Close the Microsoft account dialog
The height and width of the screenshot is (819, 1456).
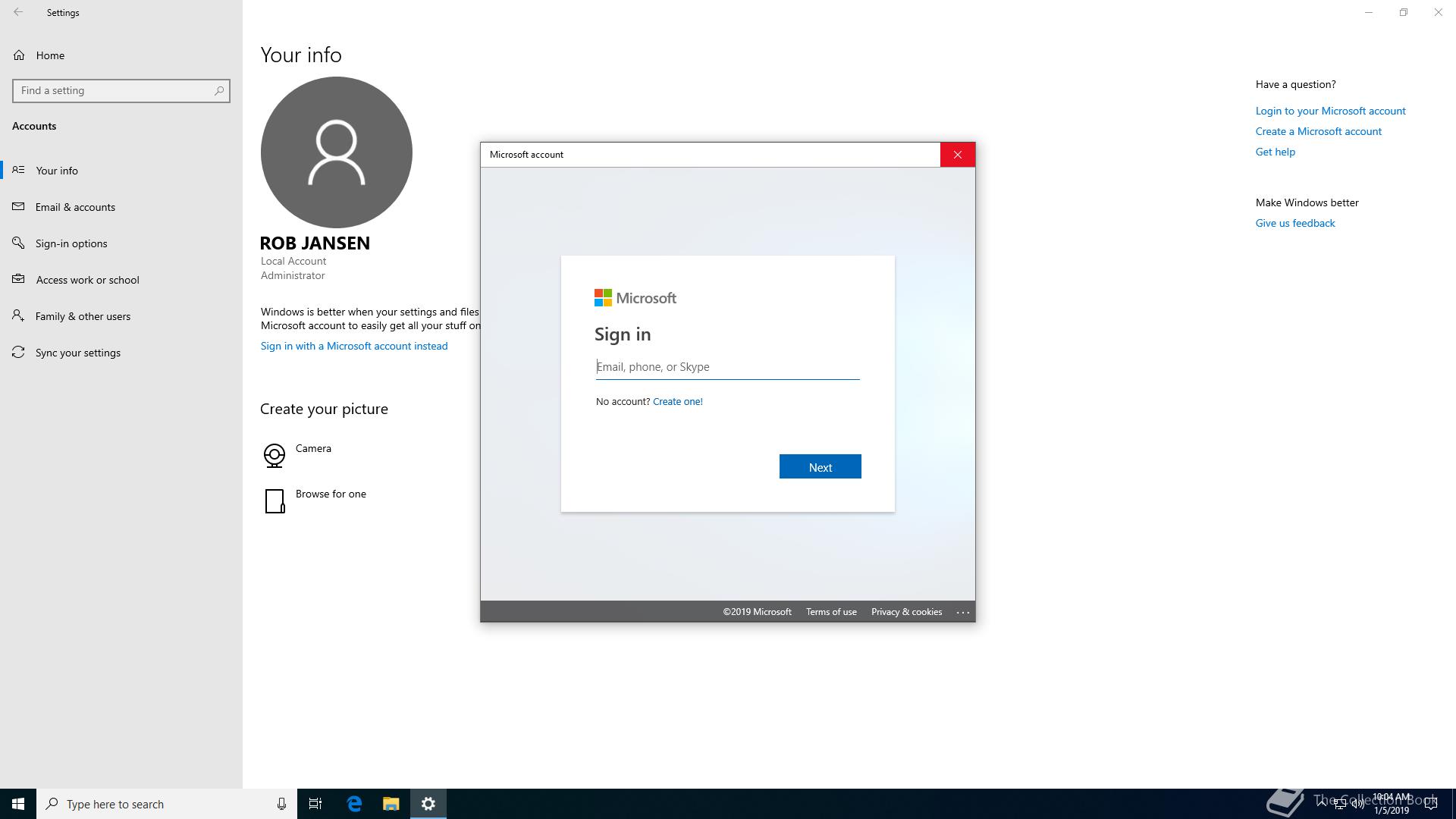[958, 155]
